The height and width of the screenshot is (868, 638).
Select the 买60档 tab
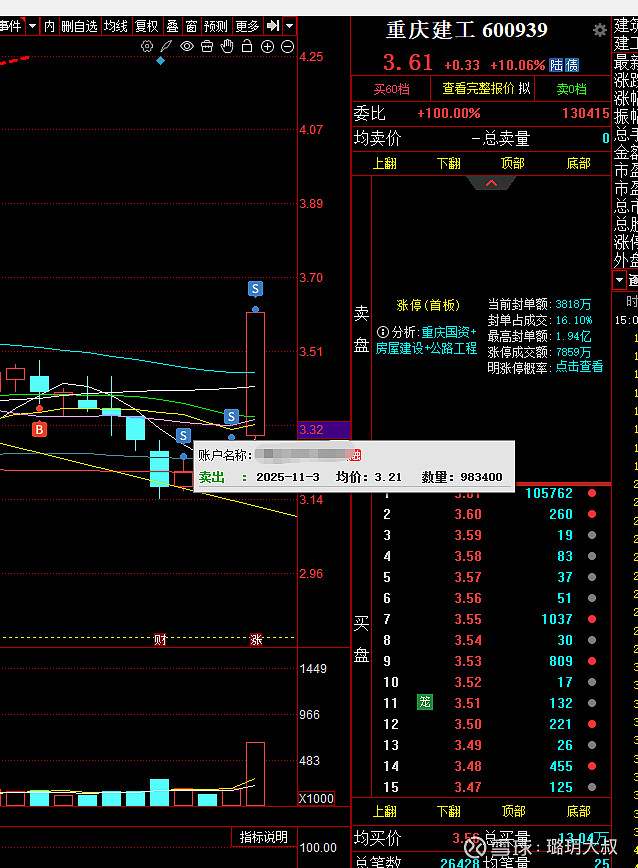pos(391,89)
